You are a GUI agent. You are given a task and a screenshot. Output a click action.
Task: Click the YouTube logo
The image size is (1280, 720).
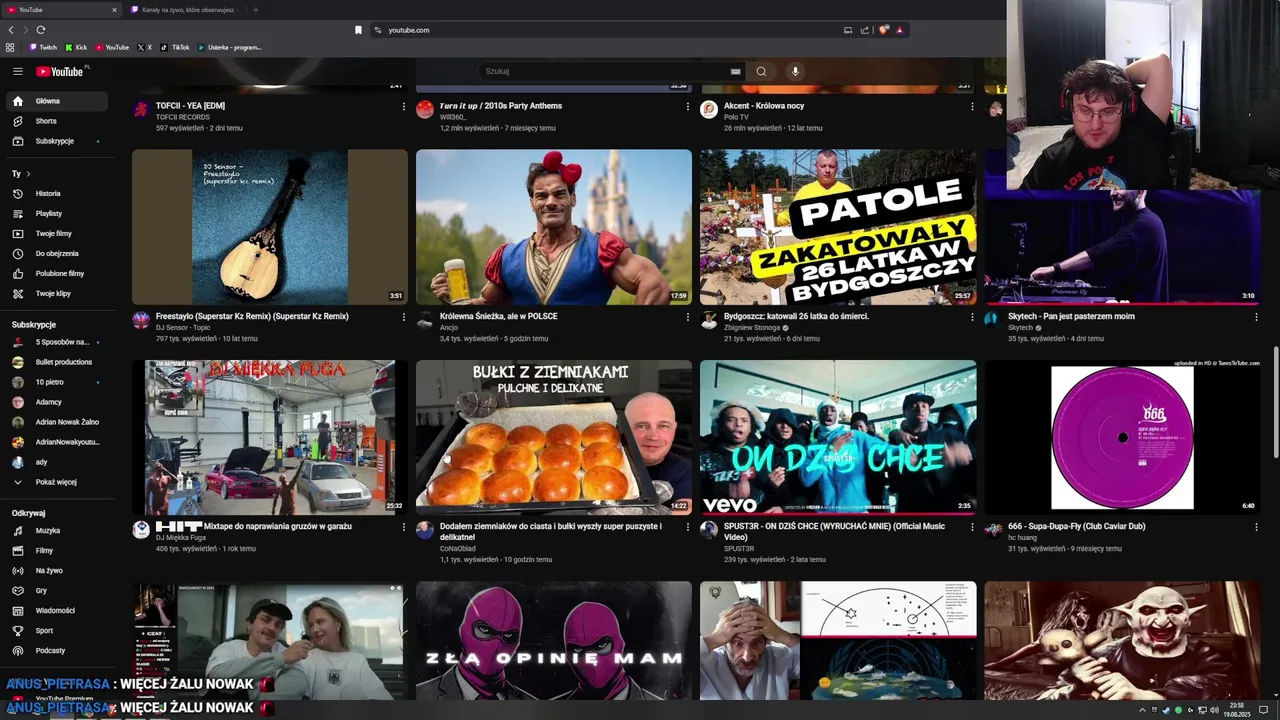[61, 71]
